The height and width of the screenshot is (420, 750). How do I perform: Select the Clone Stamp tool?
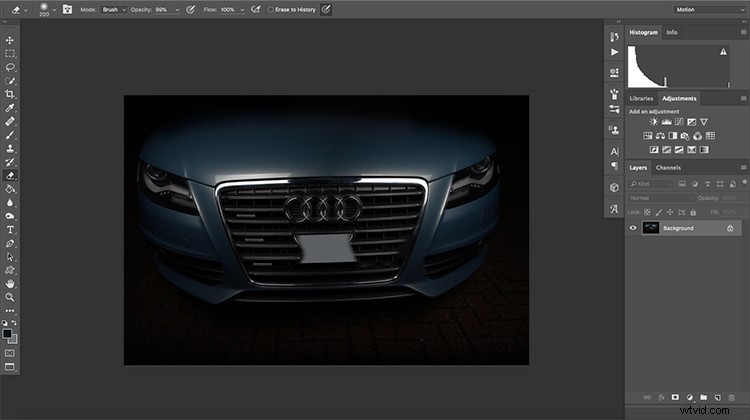tap(10, 148)
